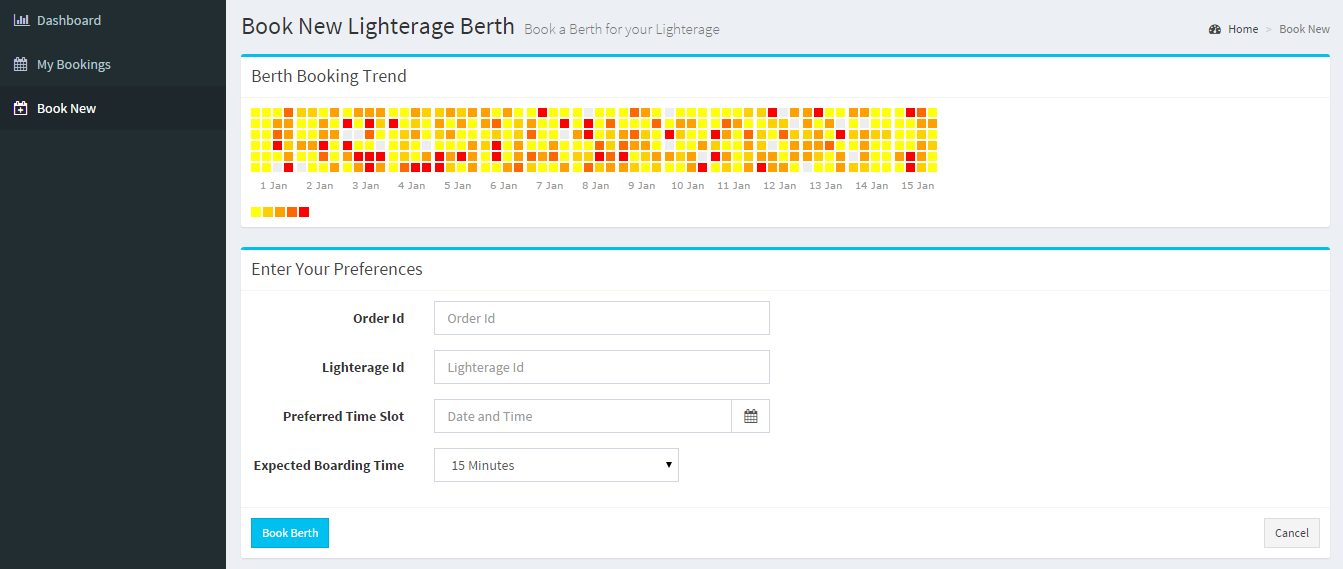Click the red legend swatch below heatmap
Image resolution: width=1343 pixels, height=569 pixels.
coord(304,212)
